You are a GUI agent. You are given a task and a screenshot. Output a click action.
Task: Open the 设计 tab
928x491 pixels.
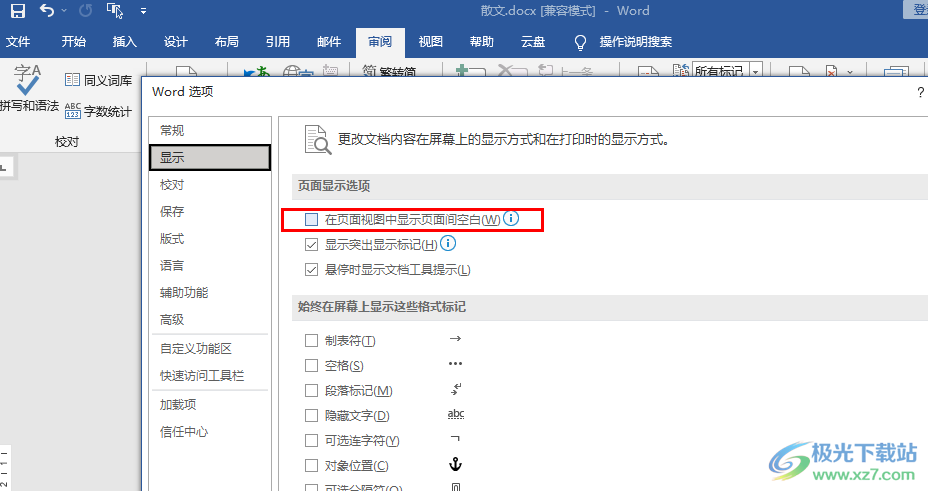pyautogui.click(x=175, y=41)
